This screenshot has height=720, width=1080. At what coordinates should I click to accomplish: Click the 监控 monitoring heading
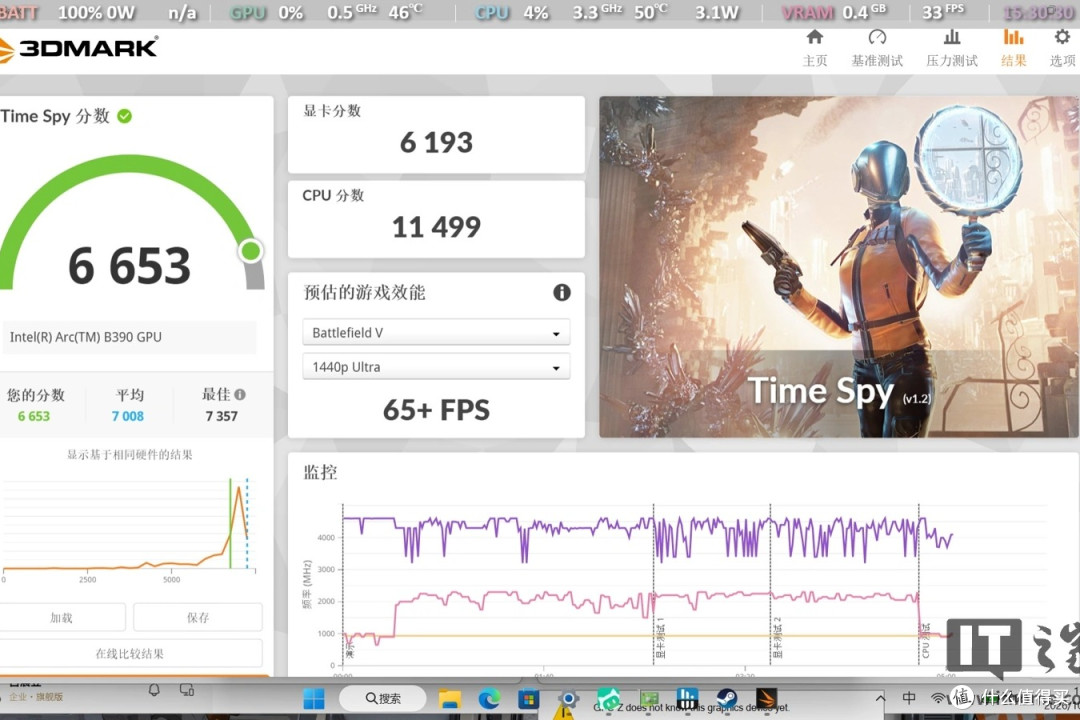(x=320, y=472)
